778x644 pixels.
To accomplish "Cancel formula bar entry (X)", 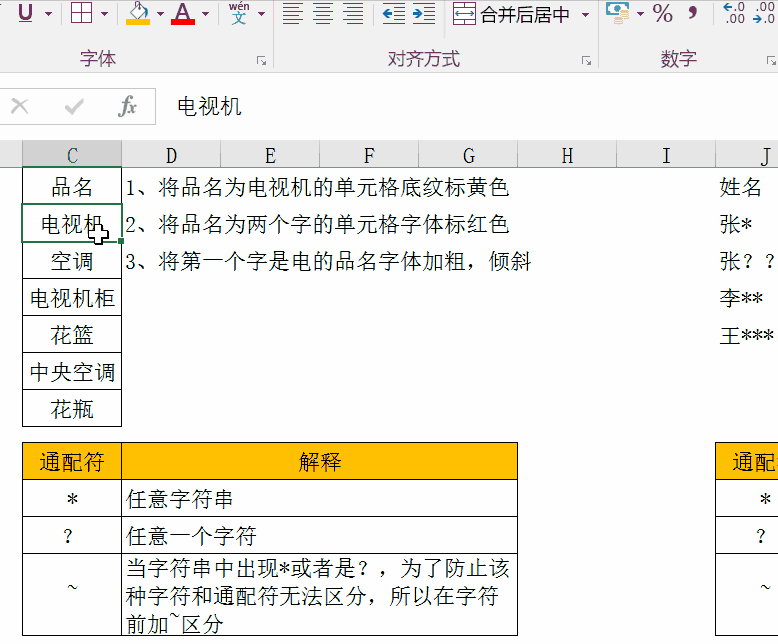I will coord(20,106).
